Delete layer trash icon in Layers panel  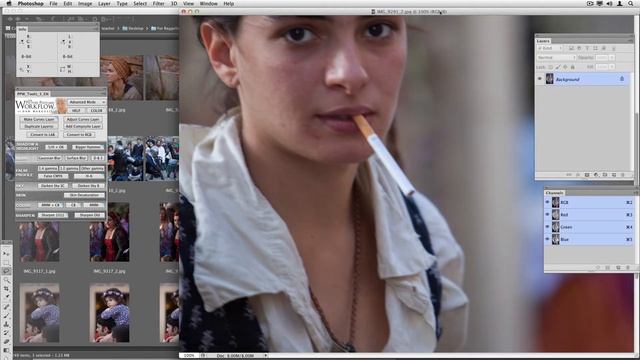[623, 175]
